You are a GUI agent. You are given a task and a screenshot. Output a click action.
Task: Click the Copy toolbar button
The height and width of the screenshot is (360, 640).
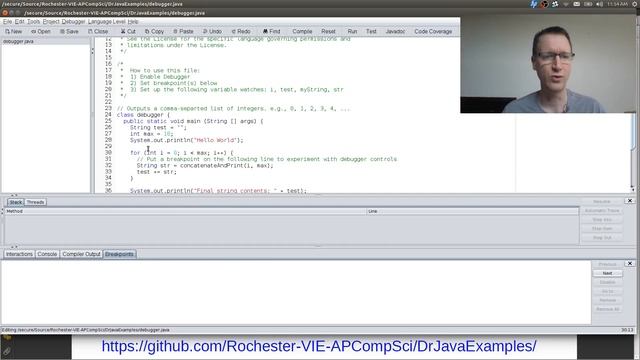pos(154,31)
